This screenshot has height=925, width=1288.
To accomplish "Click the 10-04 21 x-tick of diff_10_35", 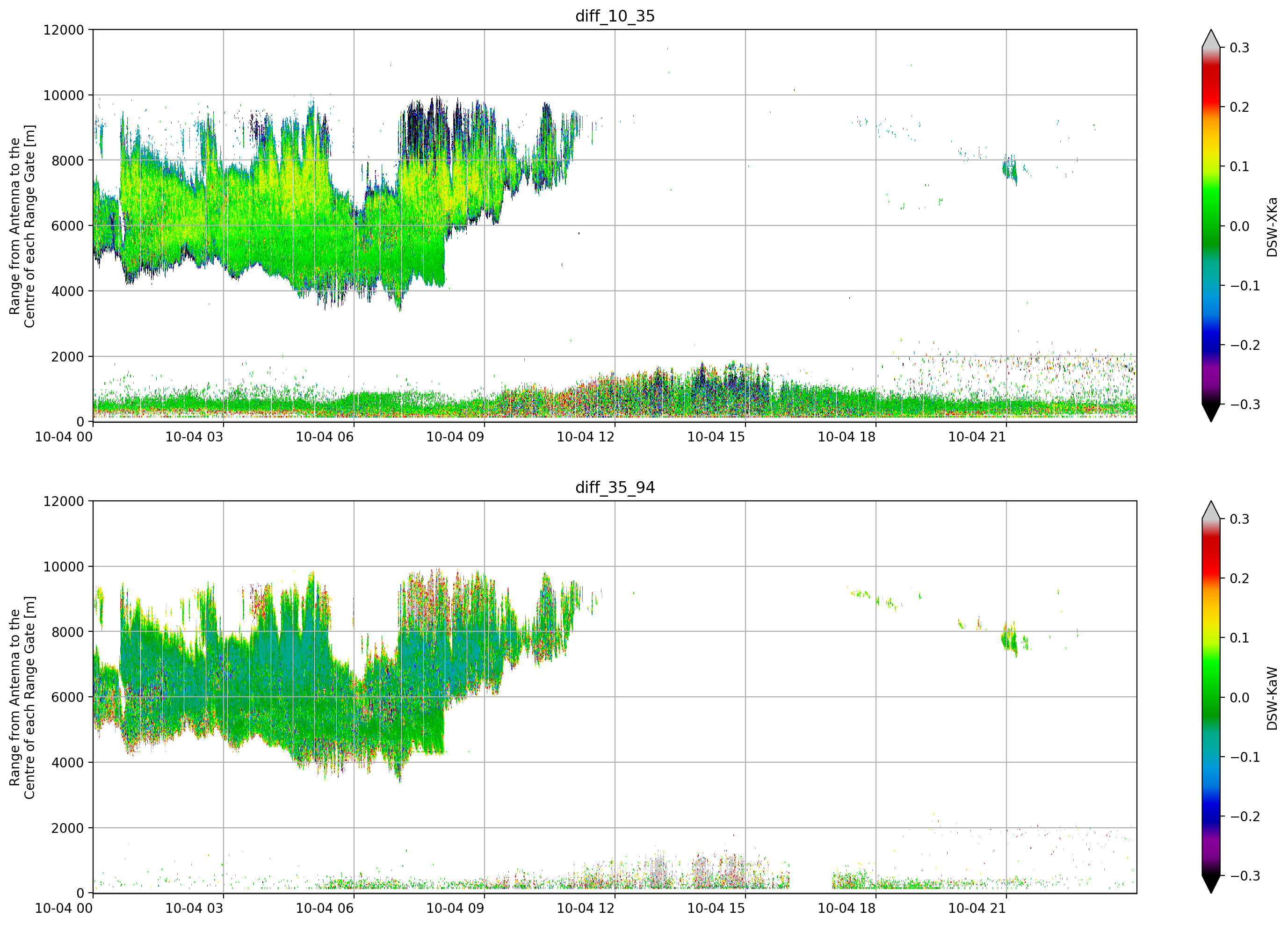I will [977, 437].
